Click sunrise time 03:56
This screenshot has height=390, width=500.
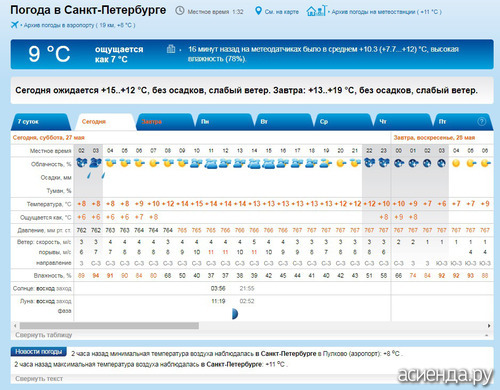(218, 288)
